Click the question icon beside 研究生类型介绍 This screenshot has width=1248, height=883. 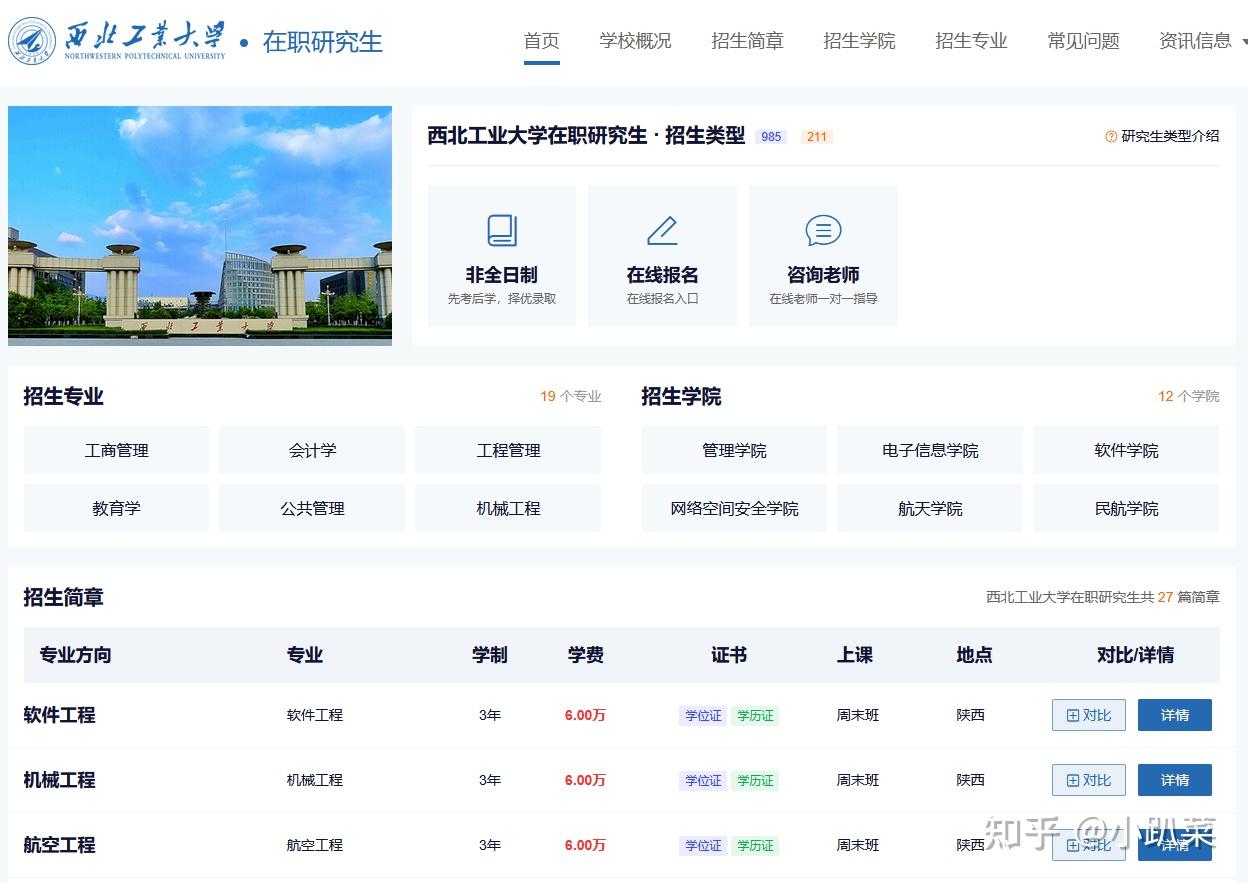tap(1111, 137)
